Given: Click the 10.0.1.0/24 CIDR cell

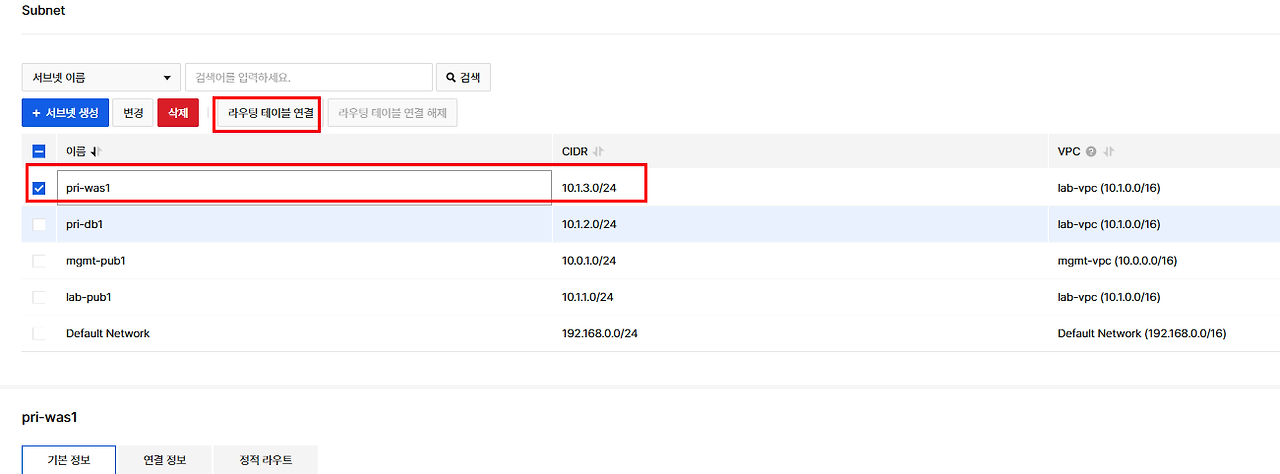Looking at the screenshot, I should pyautogui.click(x=589, y=261).
